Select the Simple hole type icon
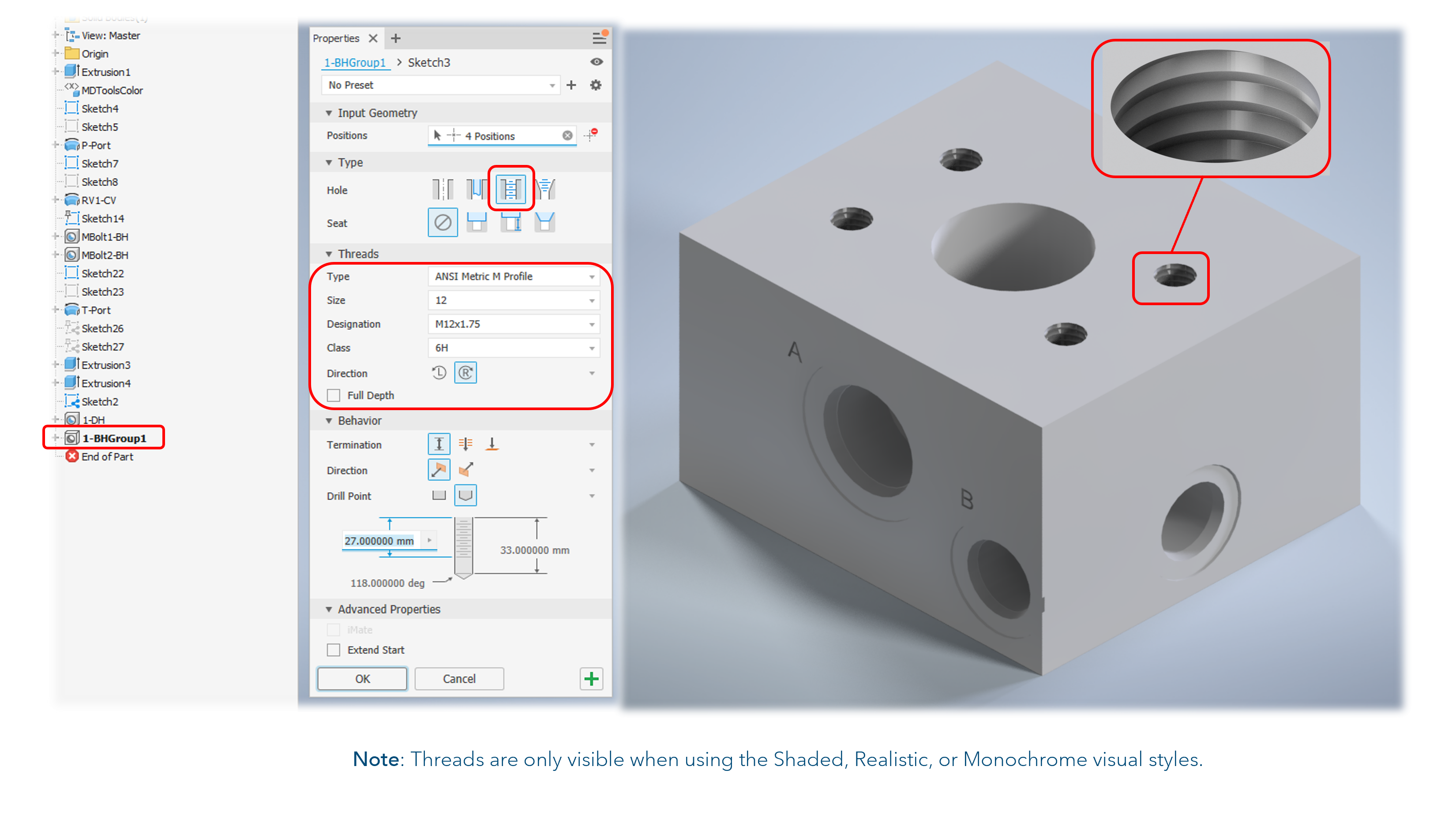This screenshot has width=1456, height=815. pyautogui.click(x=443, y=190)
